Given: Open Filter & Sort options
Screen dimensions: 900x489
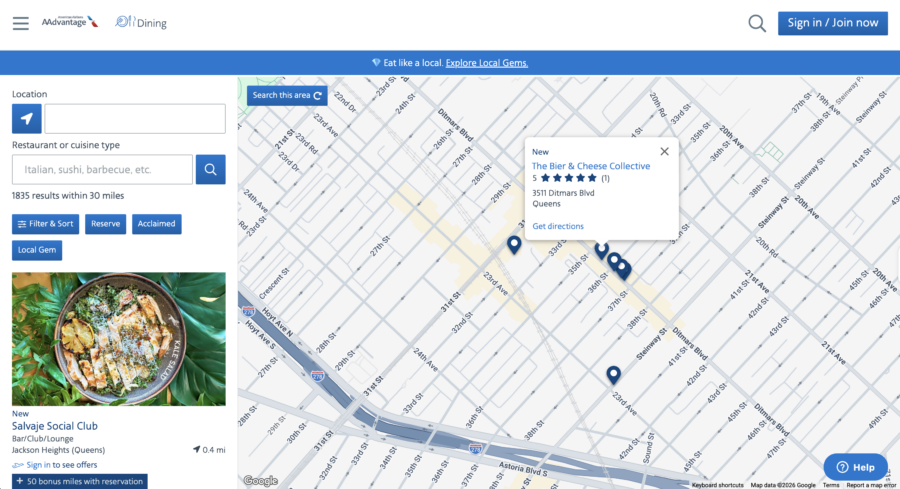Looking at the screenshot, I should click(45, 224).
